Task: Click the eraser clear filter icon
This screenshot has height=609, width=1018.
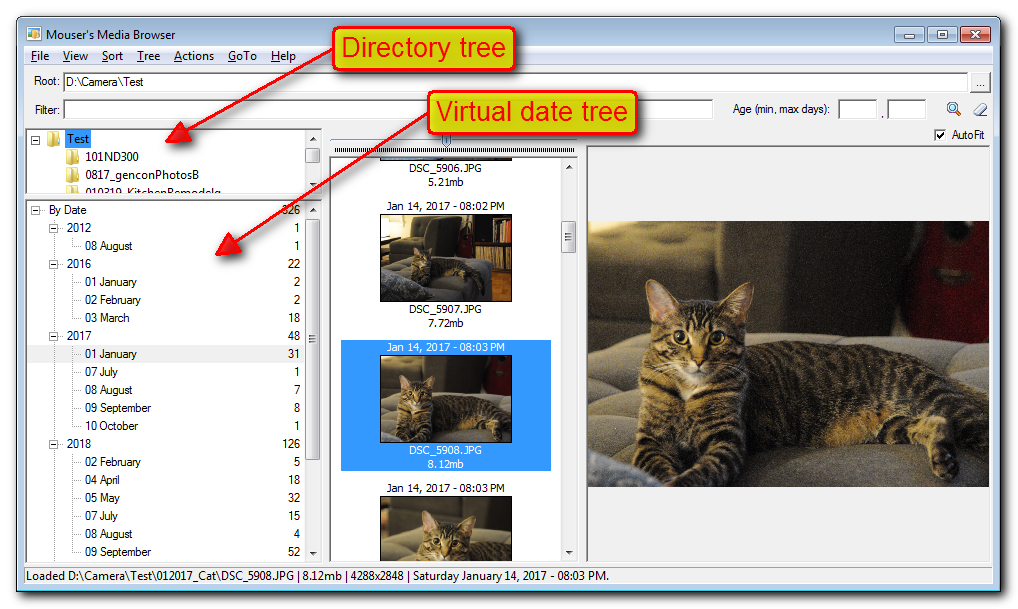Action: tap(980, 109)
